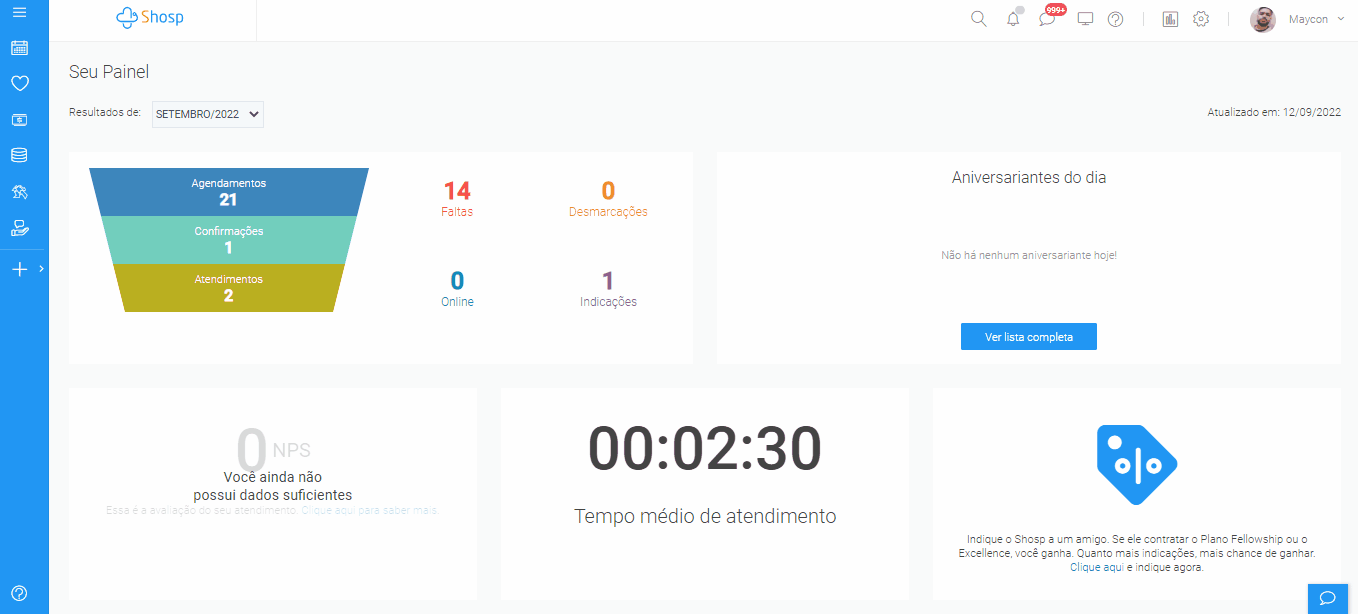Open messages with 999+ badge
Viewport: 1358px width, 614px height.
1047,19
